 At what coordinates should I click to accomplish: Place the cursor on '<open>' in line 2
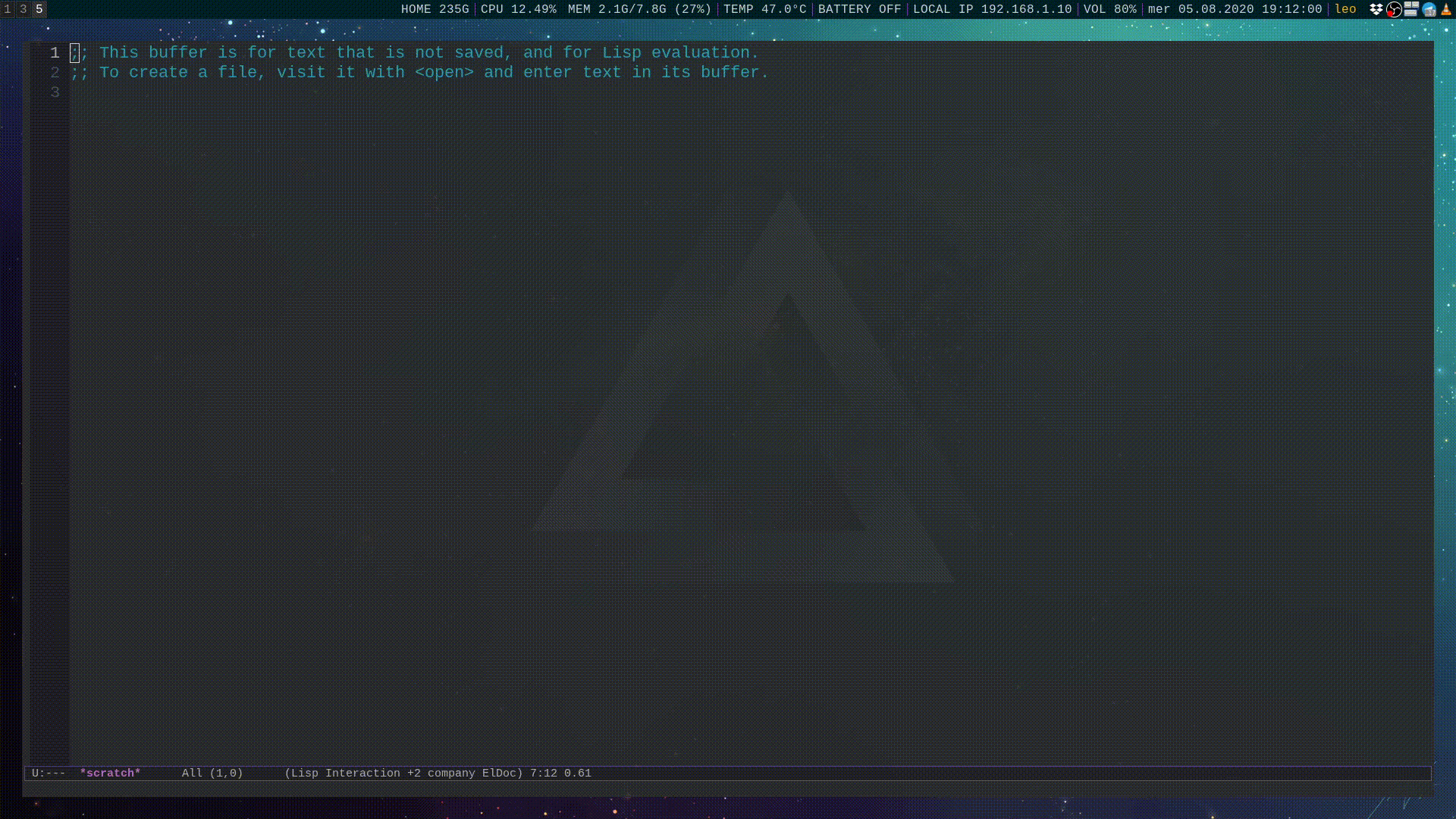tap(444, 72)
